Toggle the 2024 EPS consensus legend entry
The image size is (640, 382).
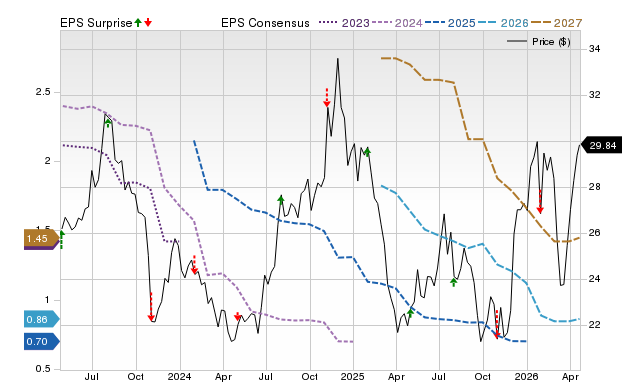[397, 23]
